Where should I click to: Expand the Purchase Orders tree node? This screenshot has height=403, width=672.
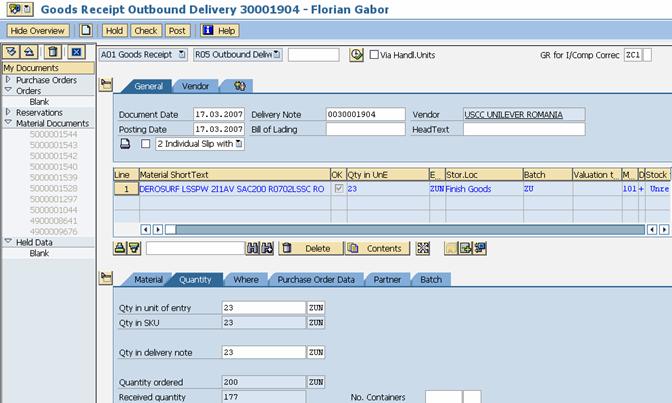click(8, 80)
